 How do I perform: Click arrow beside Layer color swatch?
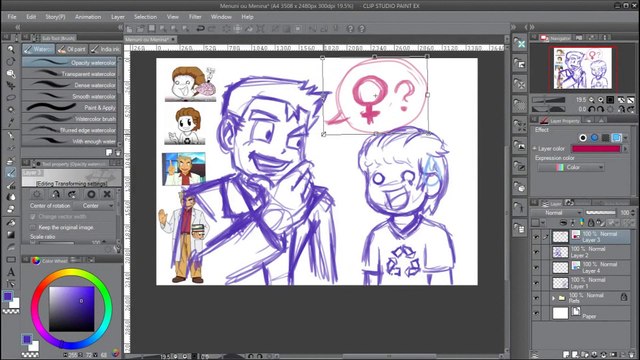coord(625,149)
